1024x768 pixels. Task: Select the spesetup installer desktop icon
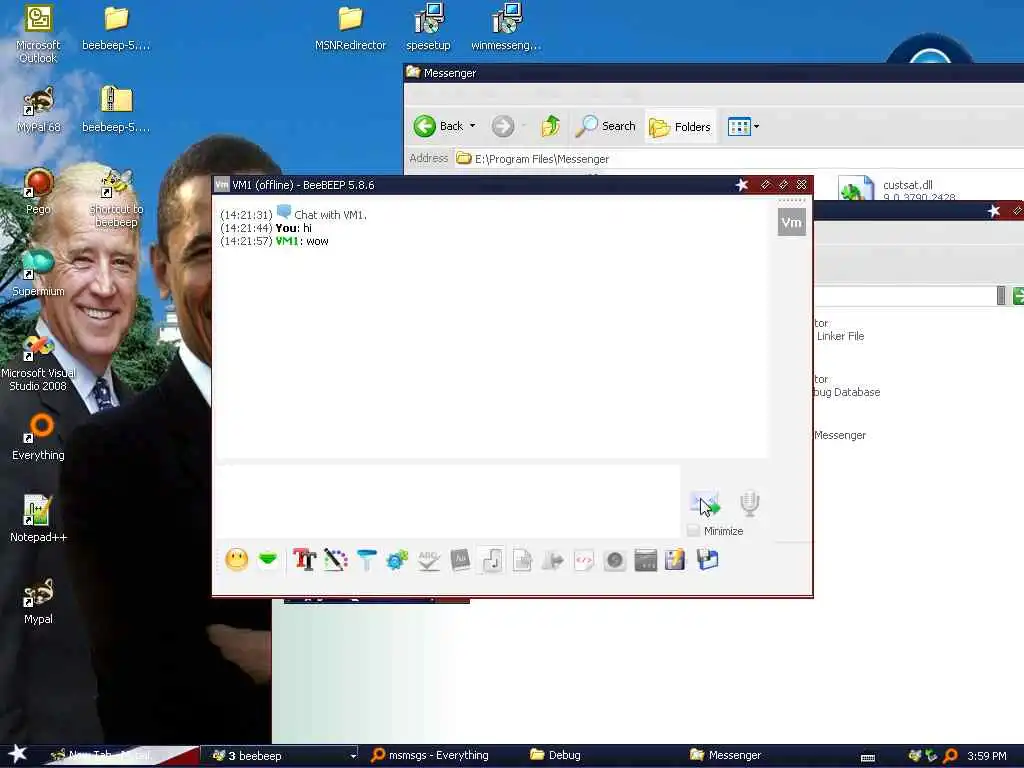[x=428, y=27]
